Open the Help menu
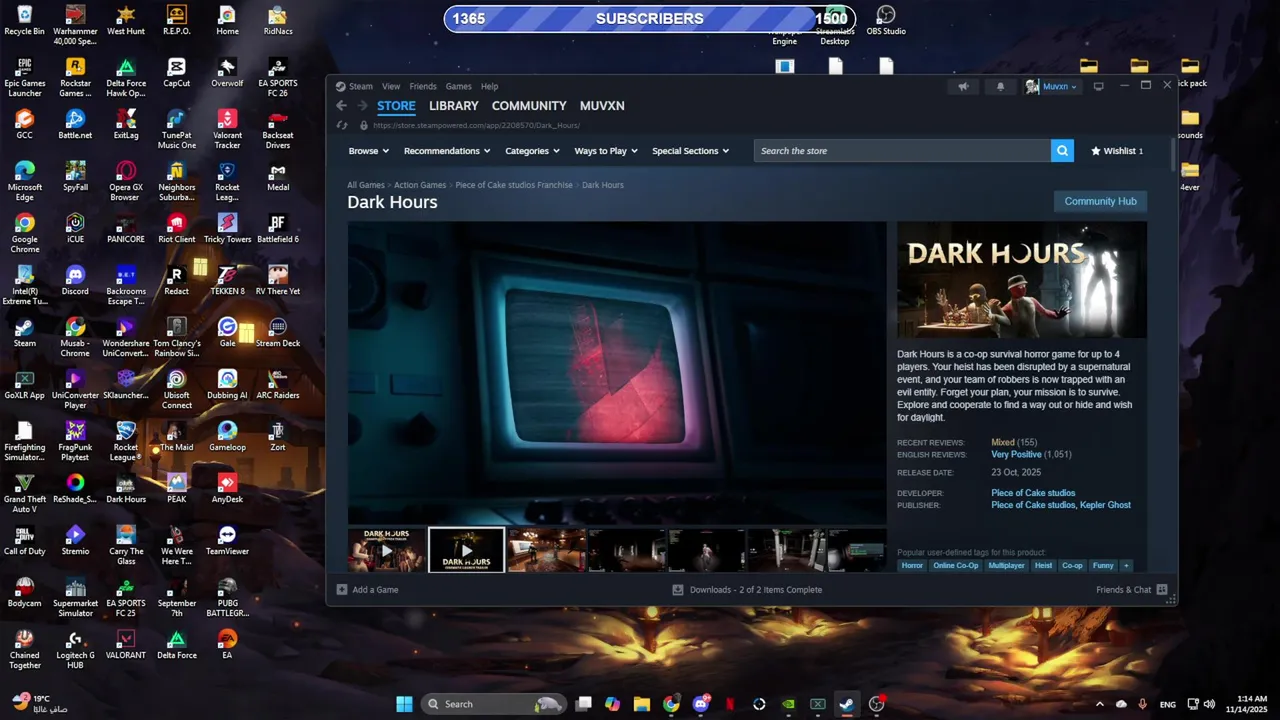Screen dimensions: 1280x720 pyautogui.click(x=489, y=87)
